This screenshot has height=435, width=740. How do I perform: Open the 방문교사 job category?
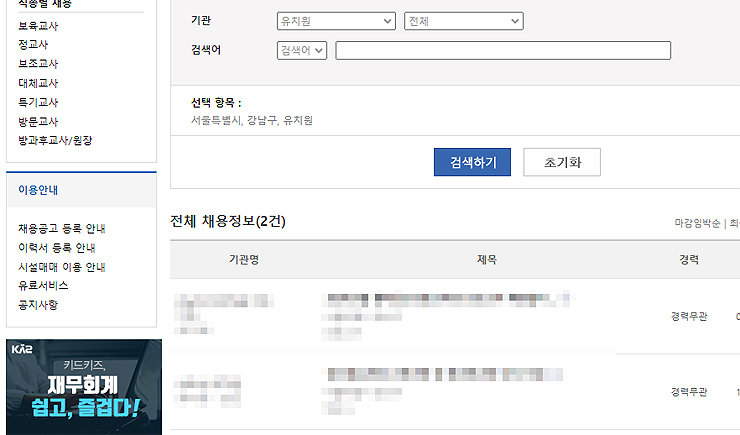(x=38, y=121)
